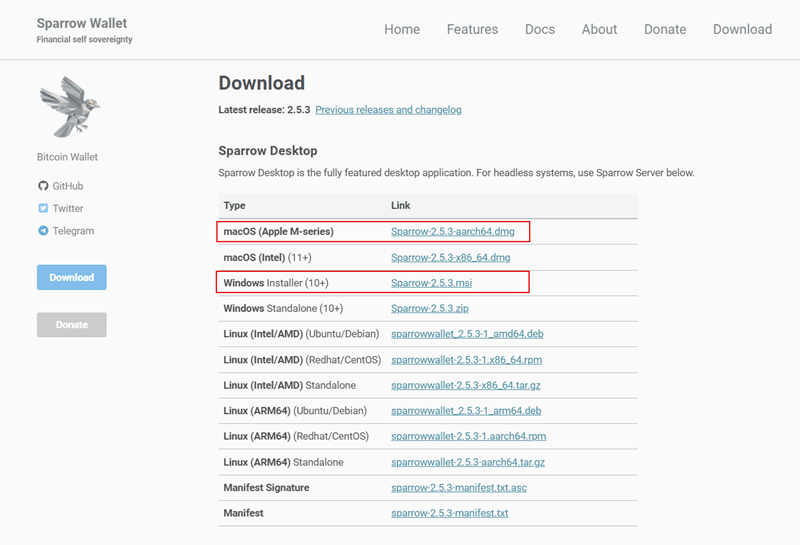
Task: Click the 'Manifest' type cell
Action: pyautogui.click(x=243, y=513)
